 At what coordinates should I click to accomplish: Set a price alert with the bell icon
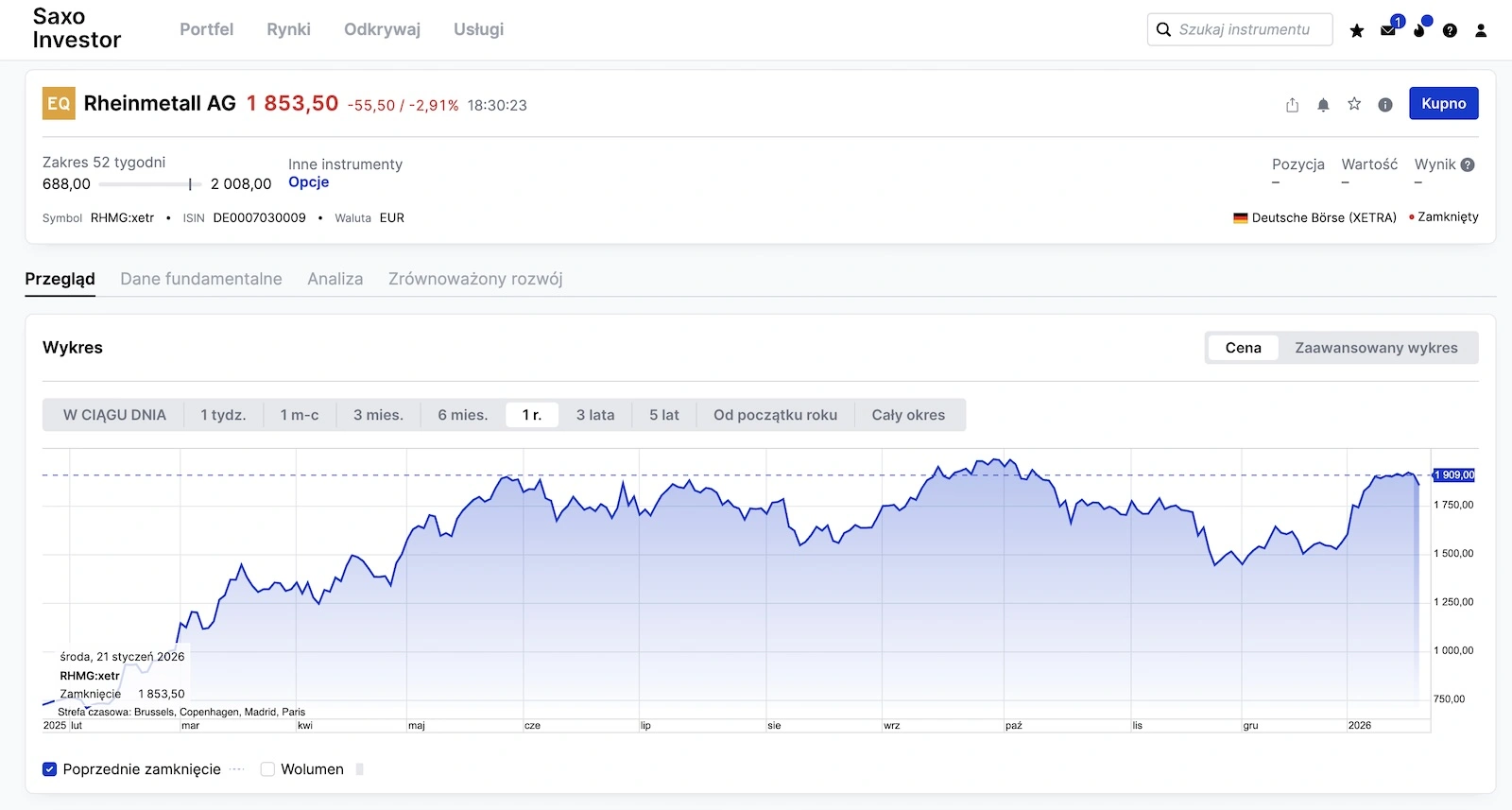(x=1323, y=105)
